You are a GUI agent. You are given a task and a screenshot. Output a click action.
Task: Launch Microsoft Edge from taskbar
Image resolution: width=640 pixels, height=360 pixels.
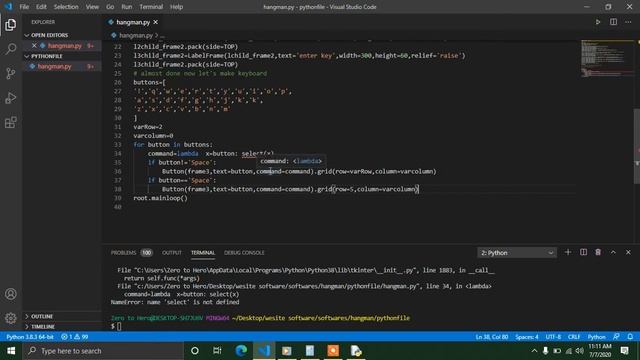point(241,351)
